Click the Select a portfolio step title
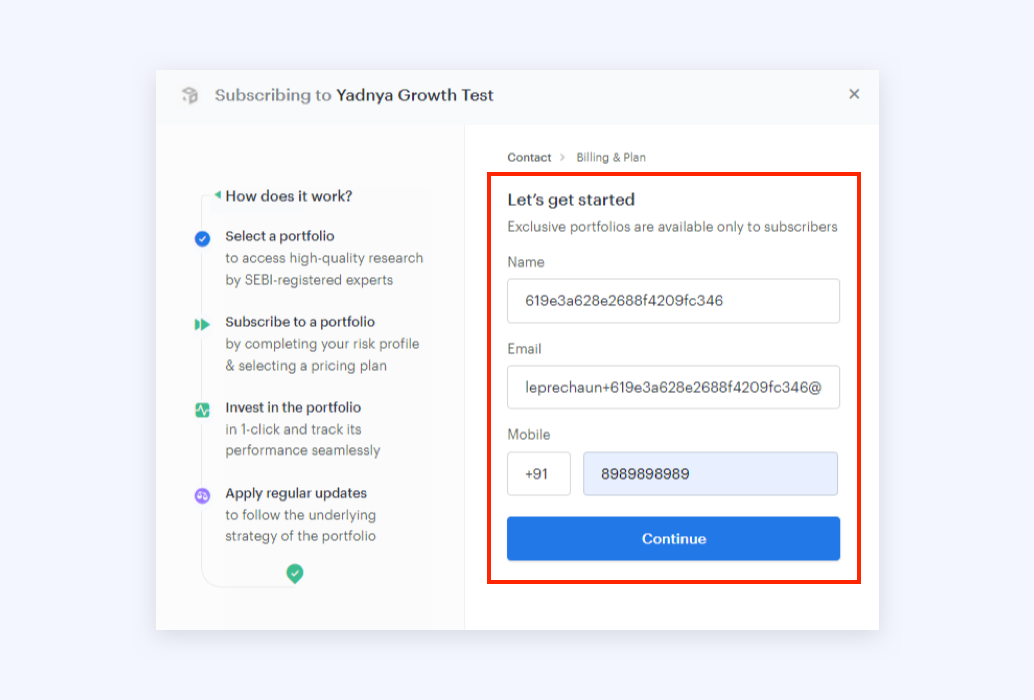The width and height of the screenshot is (1034, 700). pos(280,236)
